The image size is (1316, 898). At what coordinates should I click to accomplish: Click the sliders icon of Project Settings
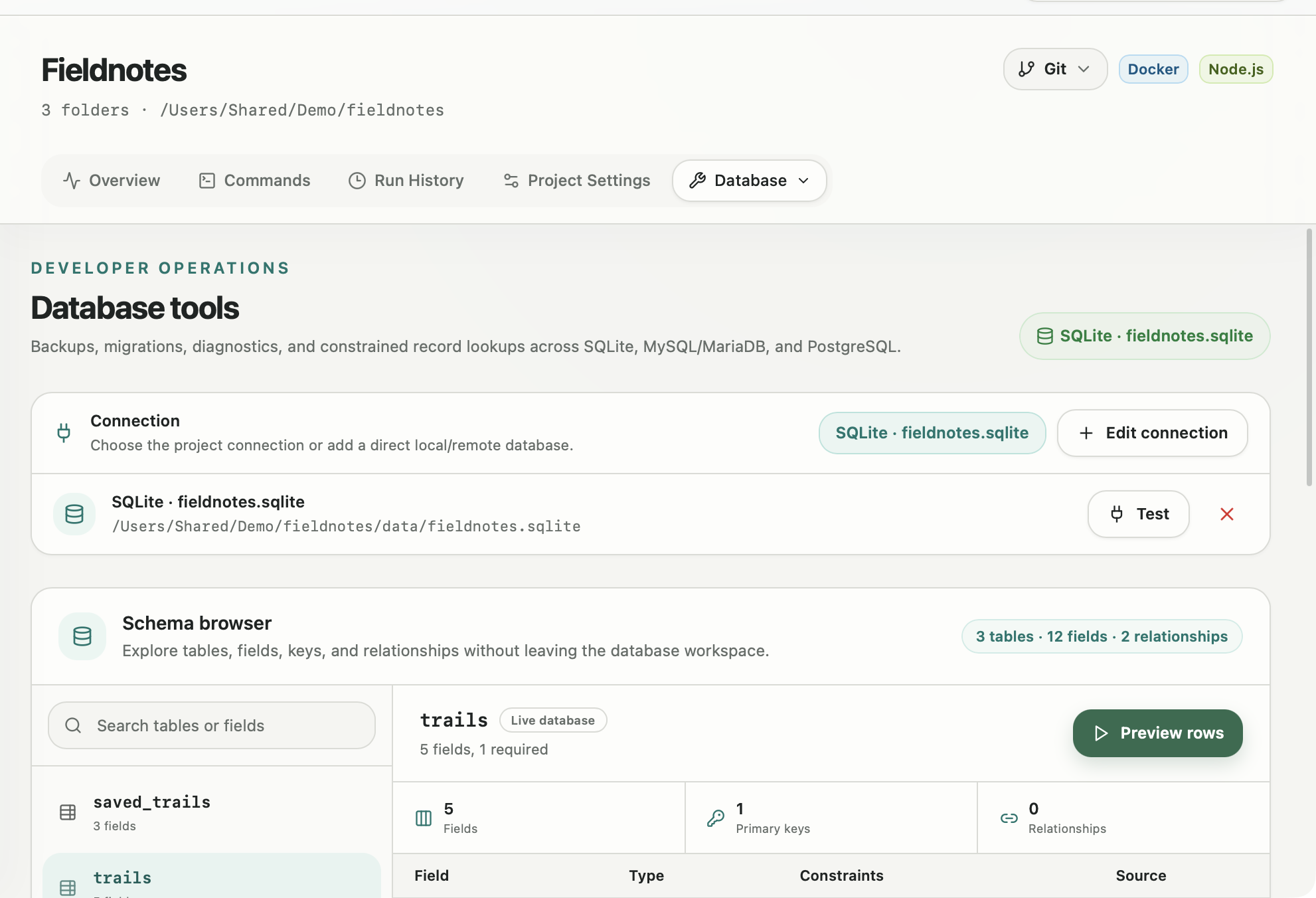pos(511,181)
